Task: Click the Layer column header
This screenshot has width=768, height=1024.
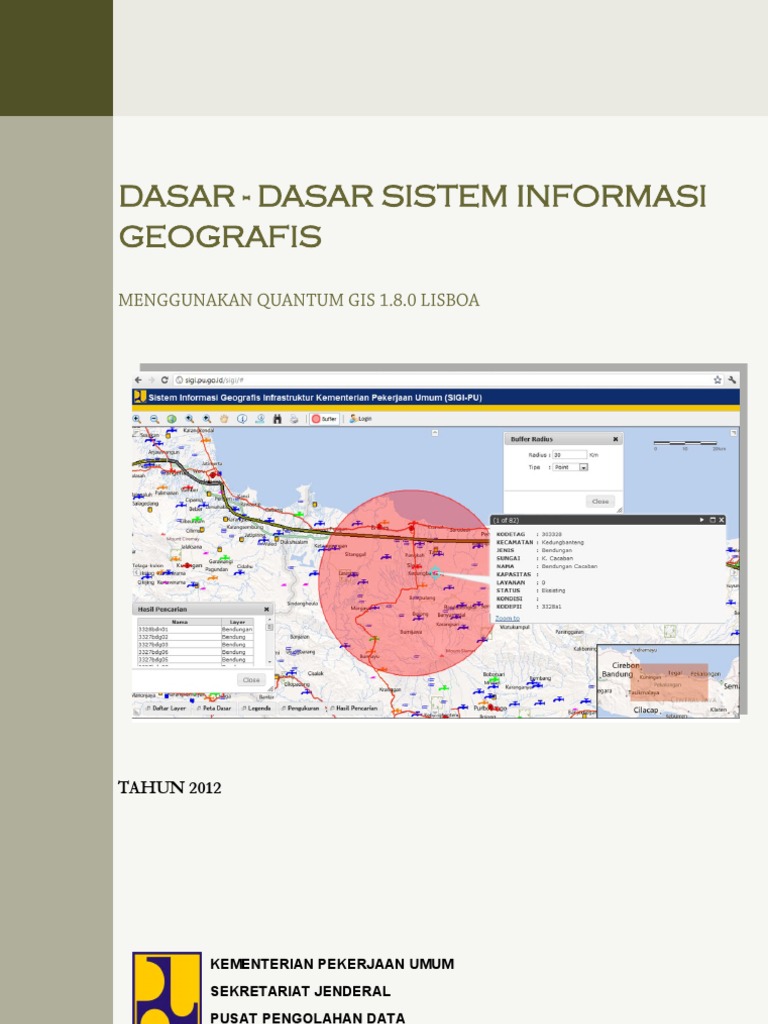Action: click(237, 622)
